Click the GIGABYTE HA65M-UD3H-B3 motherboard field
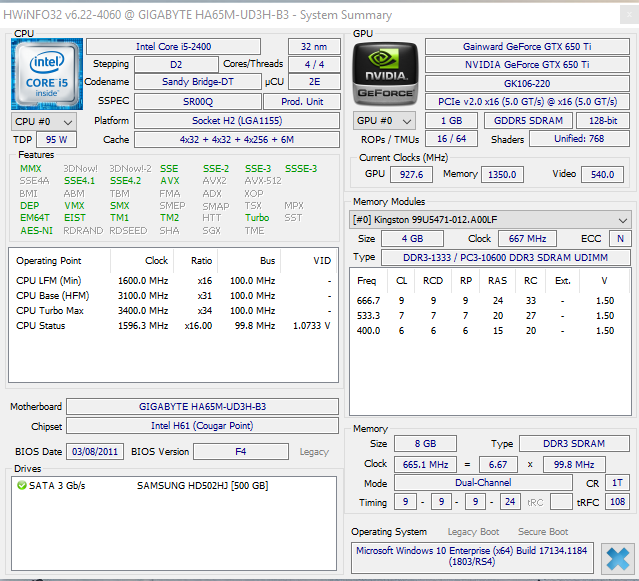The height and width of the screenshot is (581, 639). coord(203,407)
